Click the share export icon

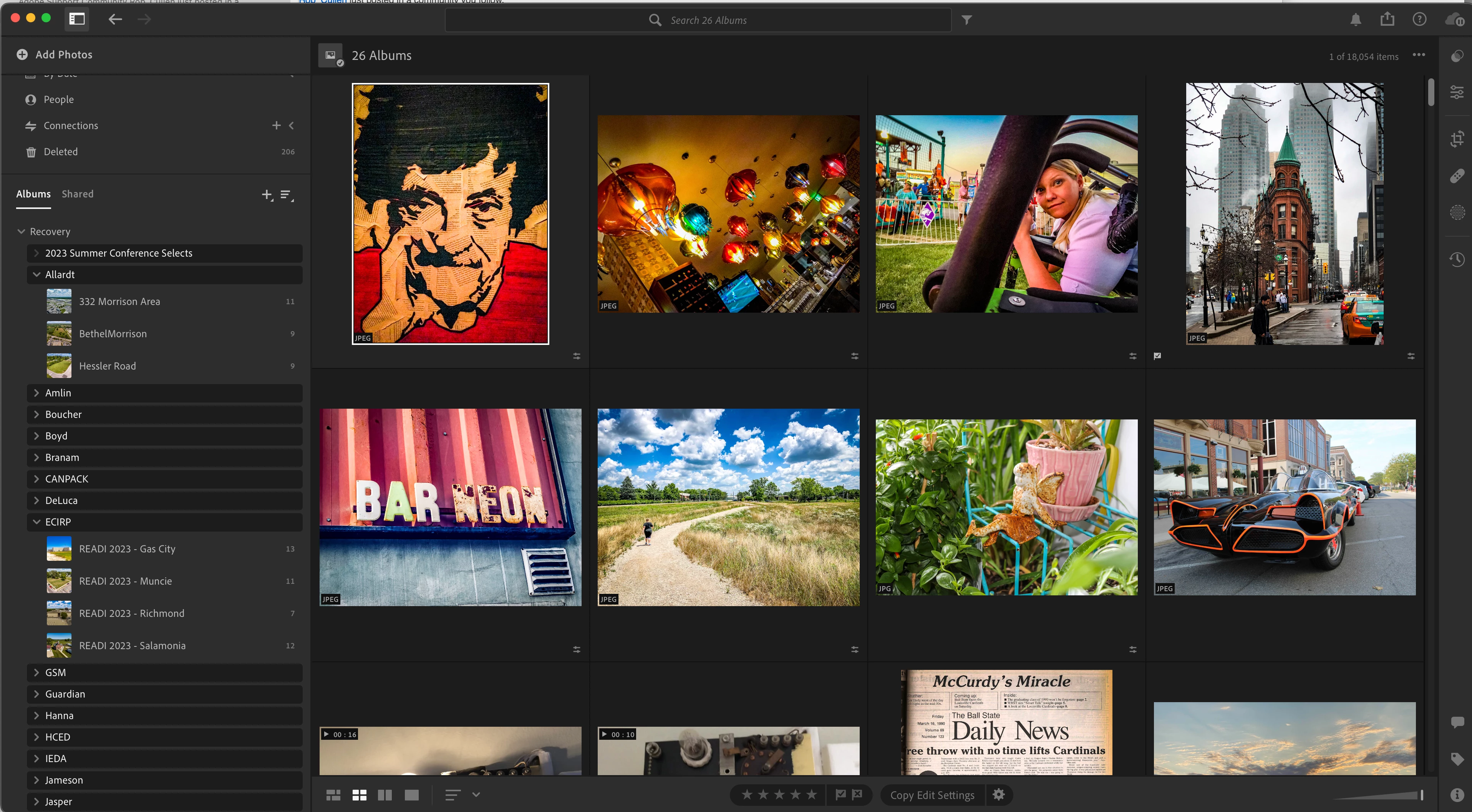pyautogui.click(x=1387, y=20)
